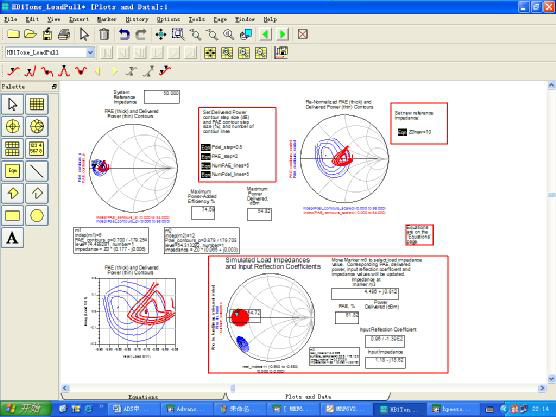Select the rectangular plot tool in Palette
The height and width of the screenshot is (417, 556).
click(x=37, y=104)
